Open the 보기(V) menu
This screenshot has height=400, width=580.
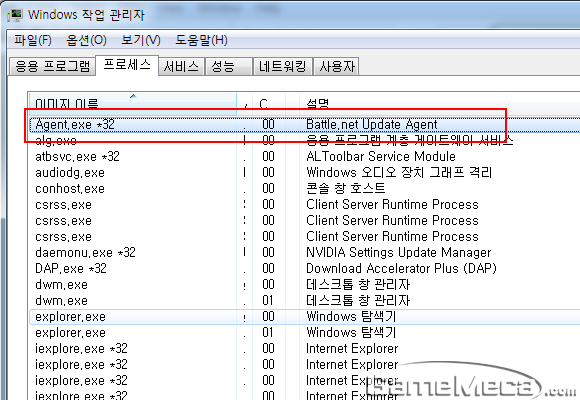141,40
